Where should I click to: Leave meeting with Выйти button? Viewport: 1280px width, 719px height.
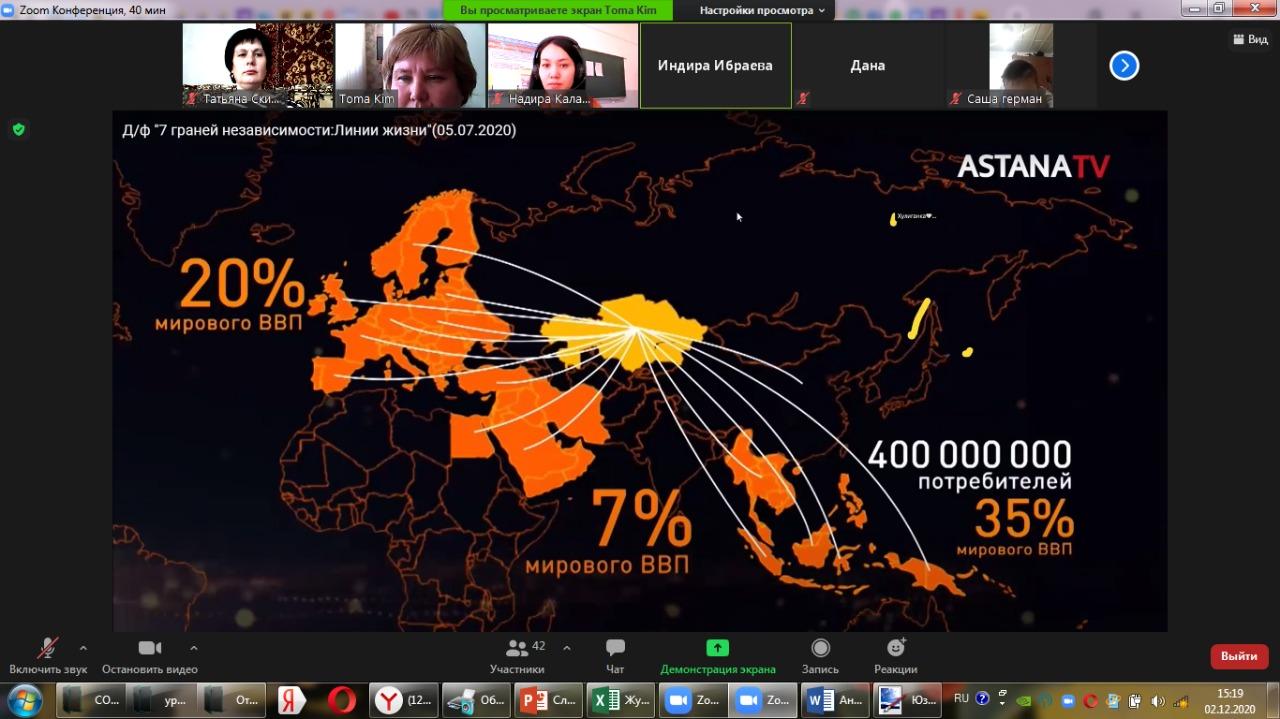tap(1239, 656)
